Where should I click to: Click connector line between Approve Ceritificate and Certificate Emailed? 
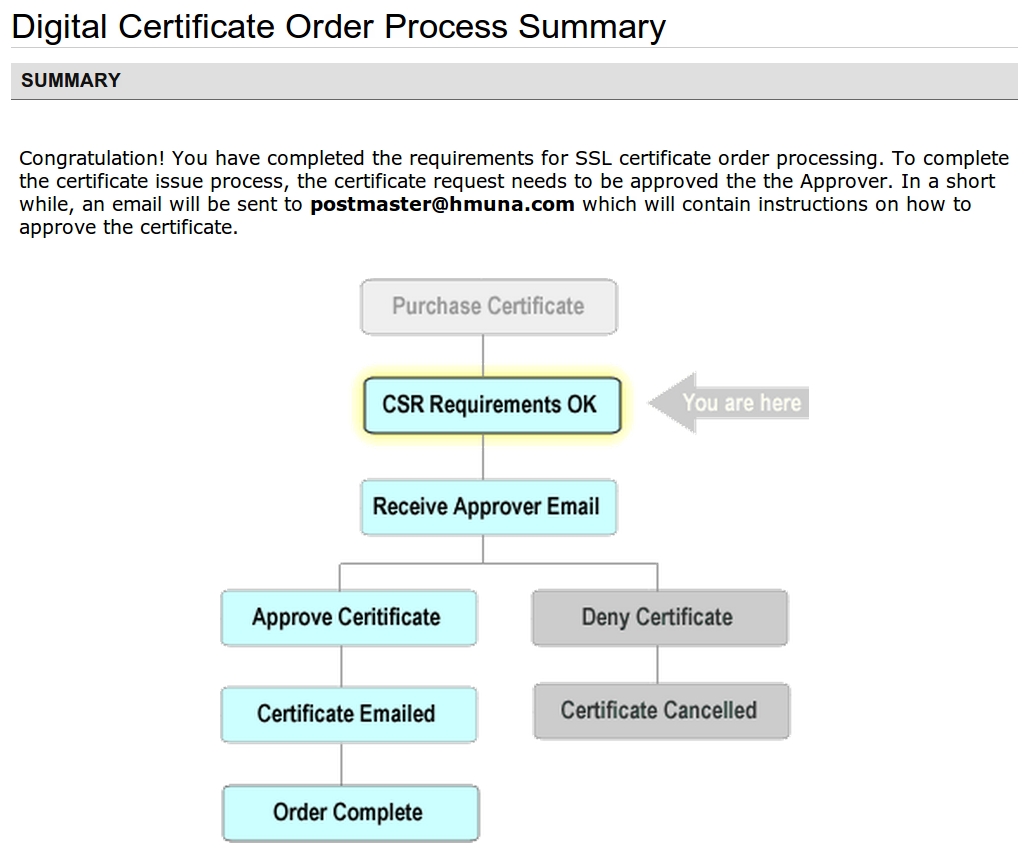point(342,665)
